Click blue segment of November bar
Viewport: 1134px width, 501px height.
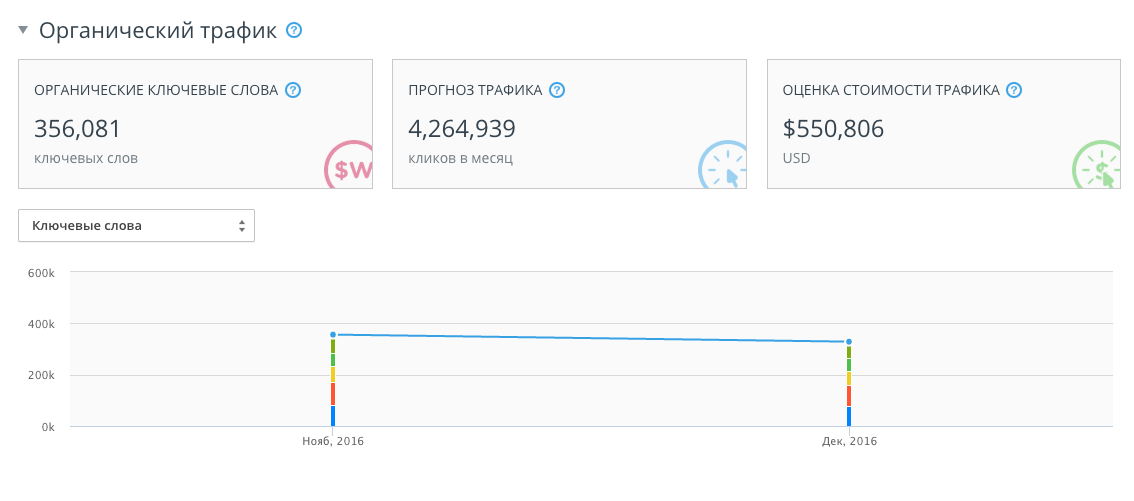click(x=333, y=416)
